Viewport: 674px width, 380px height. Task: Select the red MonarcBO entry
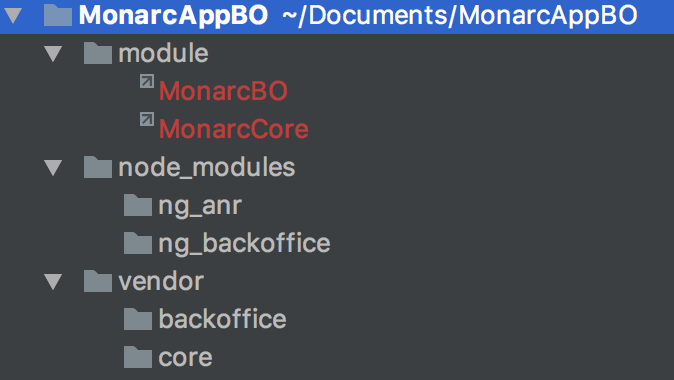coord(223,91)
